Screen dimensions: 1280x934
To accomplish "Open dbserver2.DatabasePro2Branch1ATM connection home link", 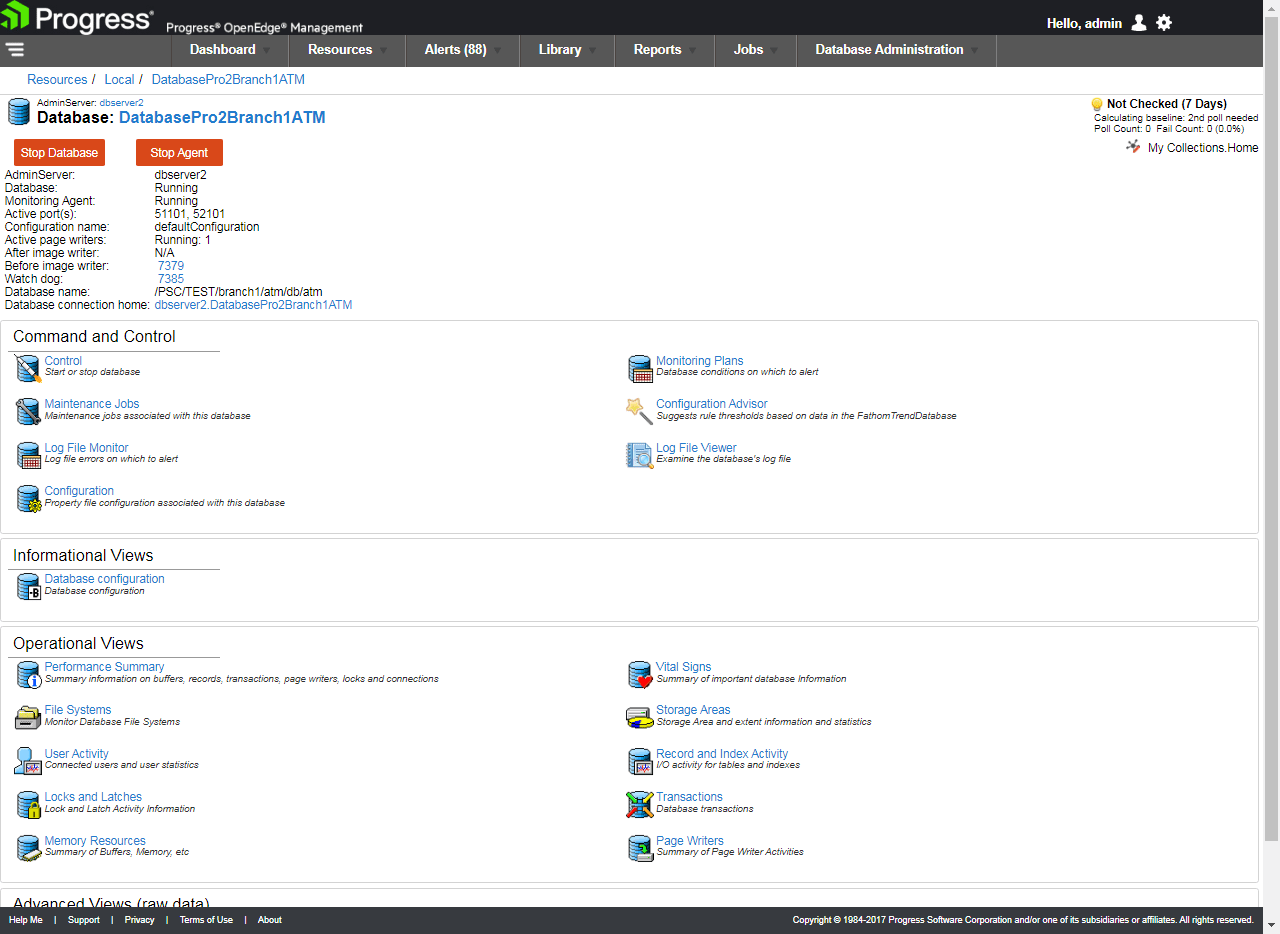I will [253, 305].
